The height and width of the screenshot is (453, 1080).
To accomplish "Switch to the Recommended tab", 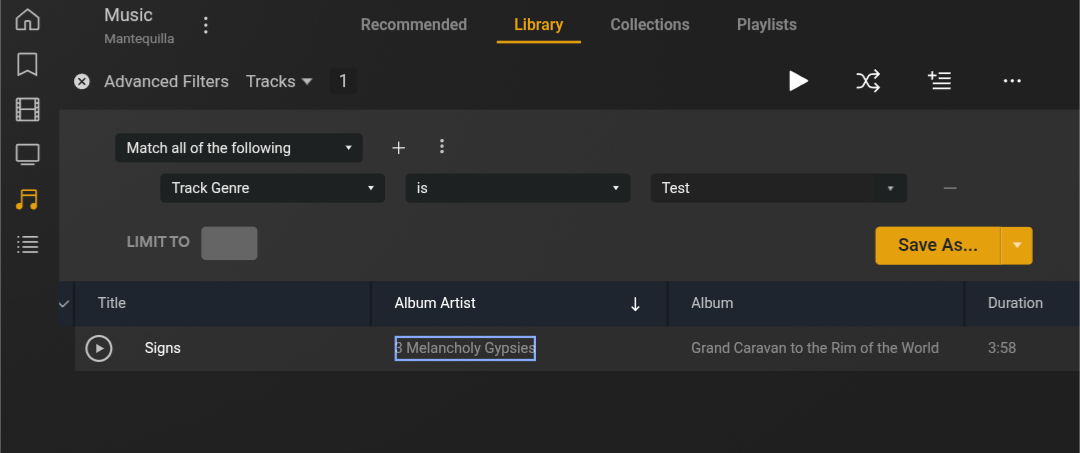I will [x=413, y=25].
